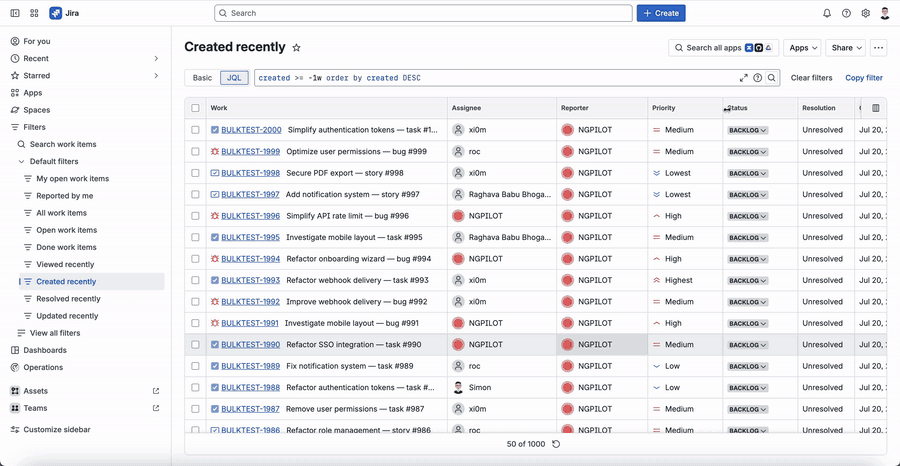Viewport: 900px width, 466px height.
Task: Click Search all apps button
Action: coord(723,48)
